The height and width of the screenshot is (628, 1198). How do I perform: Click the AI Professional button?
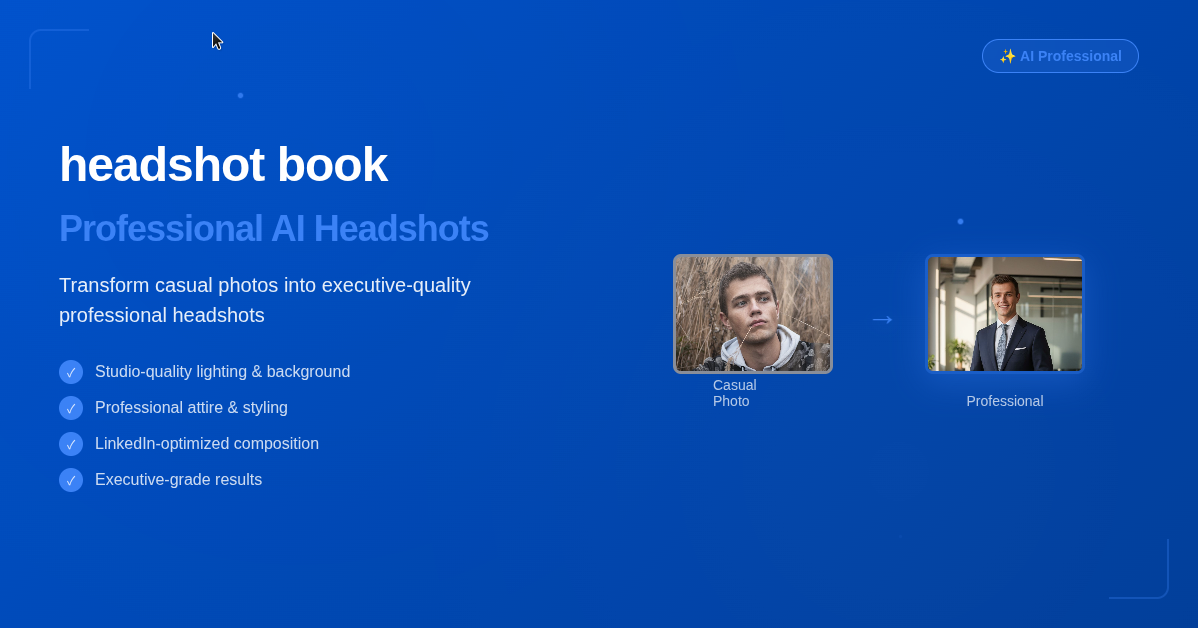[1060, 56]
